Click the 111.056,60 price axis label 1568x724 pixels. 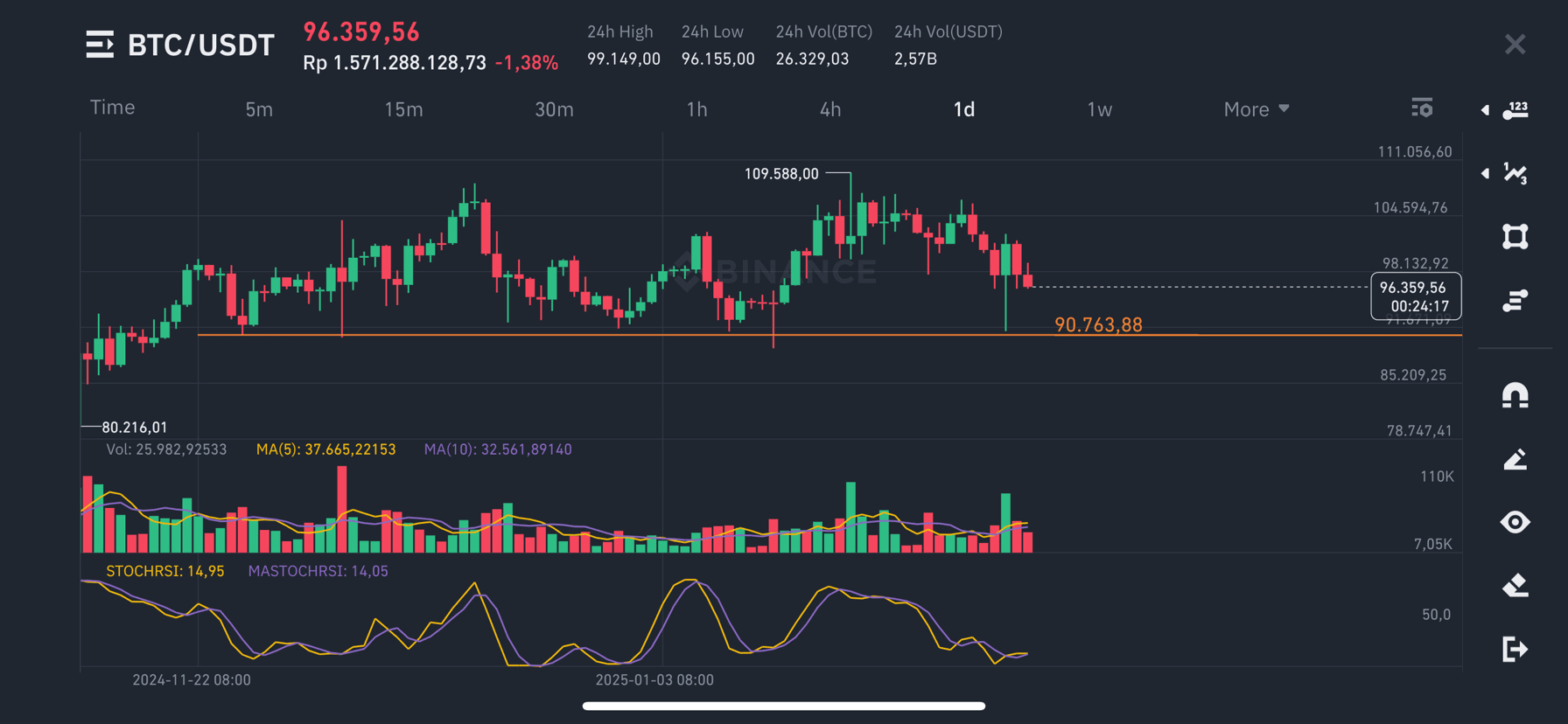(1415, 152)
